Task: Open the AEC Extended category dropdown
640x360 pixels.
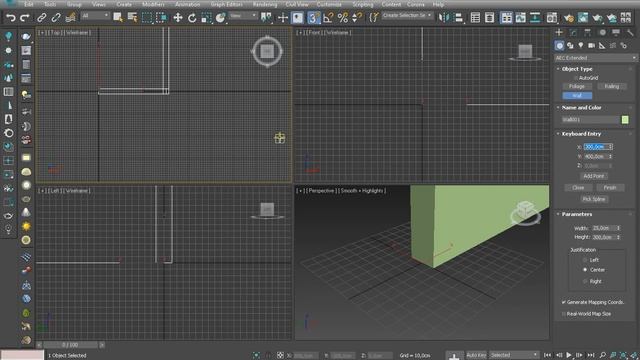Action: 596,58
